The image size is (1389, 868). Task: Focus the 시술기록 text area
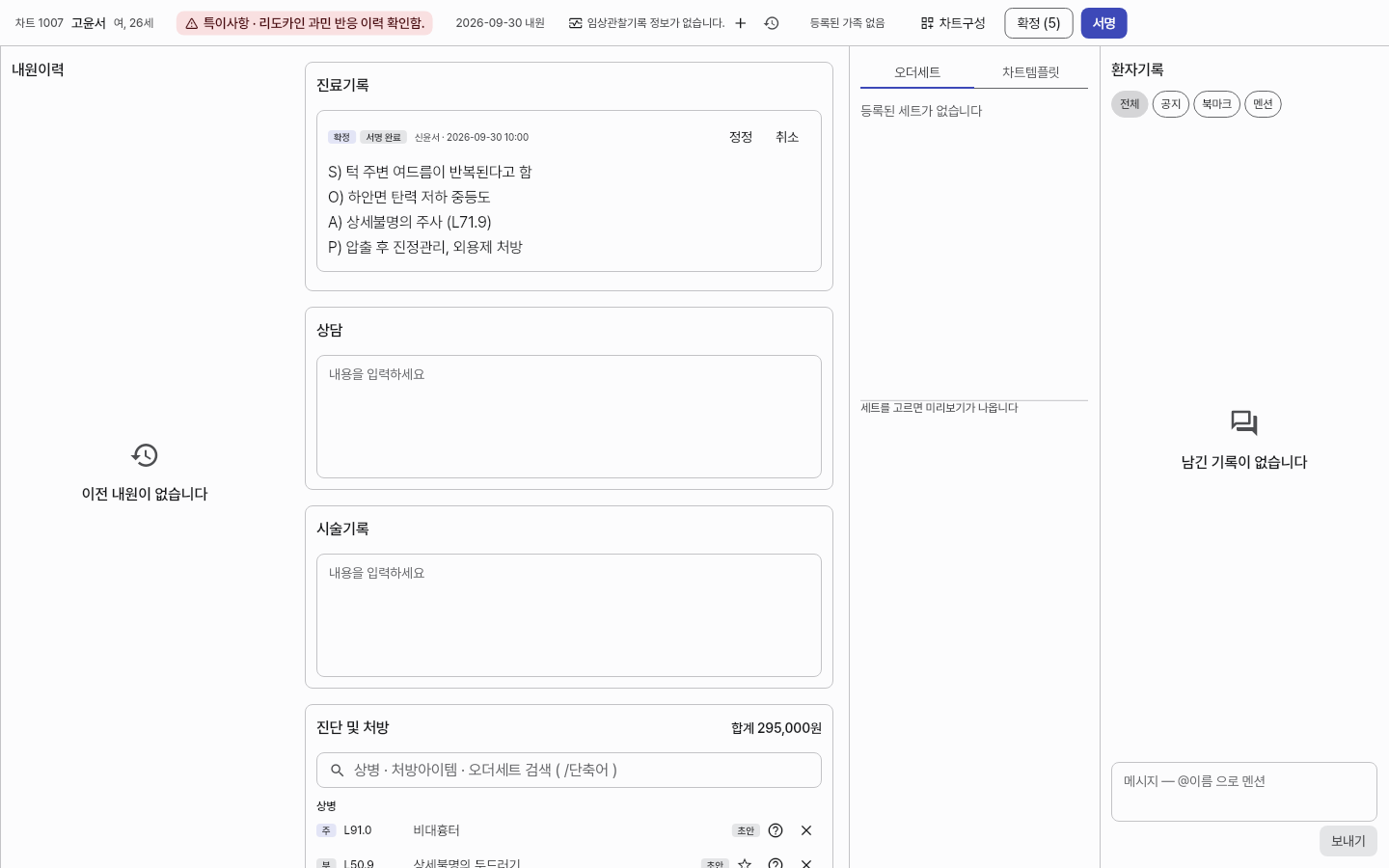[569, 615]
